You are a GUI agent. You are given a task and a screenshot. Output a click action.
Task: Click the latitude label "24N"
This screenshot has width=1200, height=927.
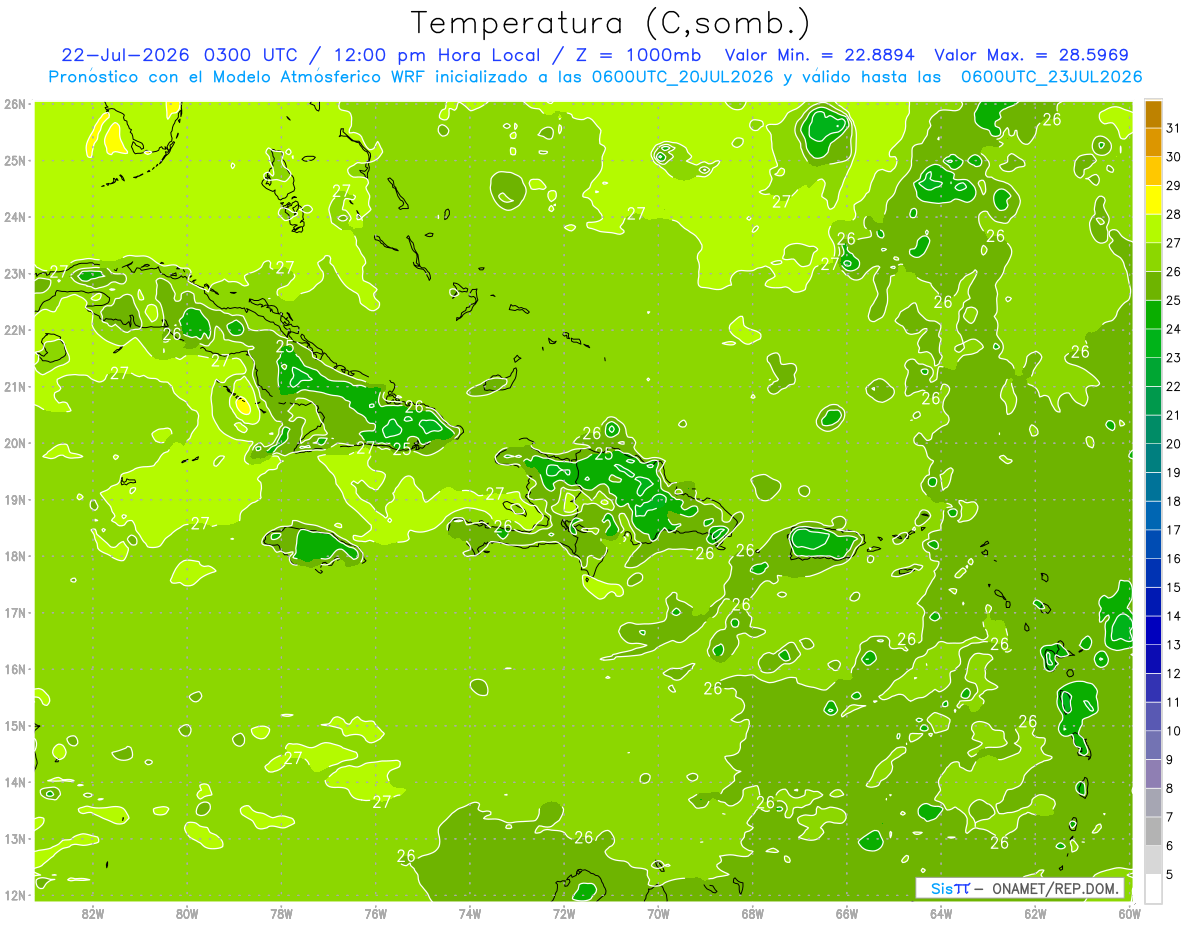pos(15,217)
